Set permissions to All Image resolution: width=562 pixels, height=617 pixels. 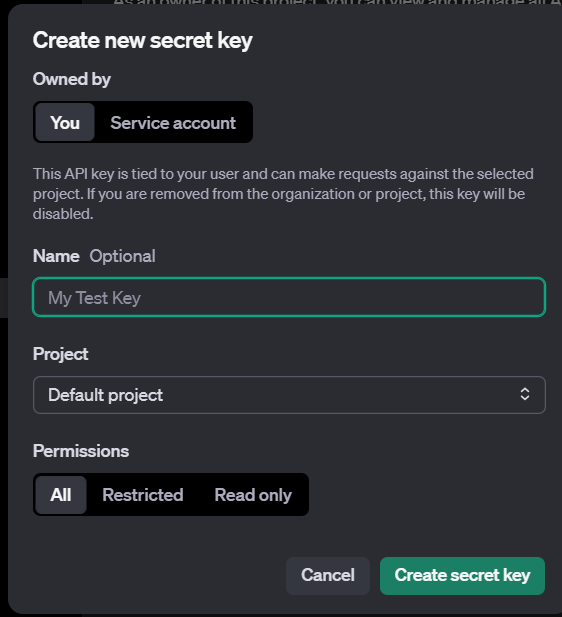[x=61, y=495]
